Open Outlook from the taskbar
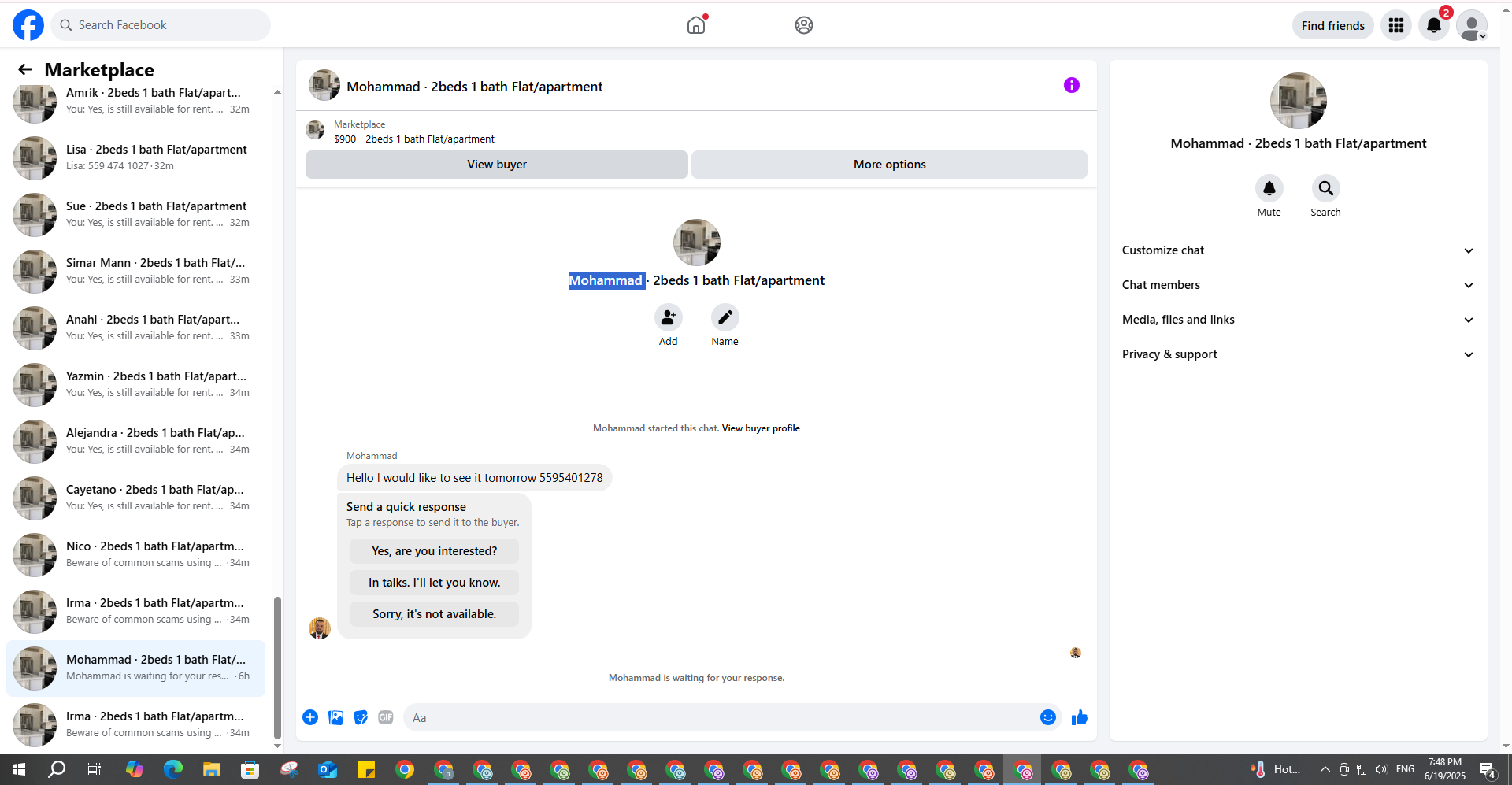 (x=328, y=769)
